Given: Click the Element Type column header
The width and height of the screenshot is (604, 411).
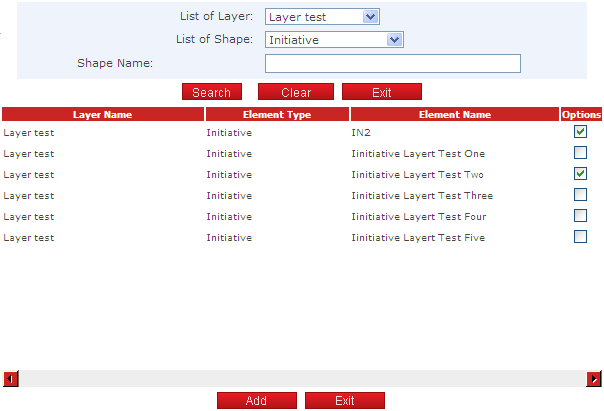Looking at the screenshot, I should 277,115.
